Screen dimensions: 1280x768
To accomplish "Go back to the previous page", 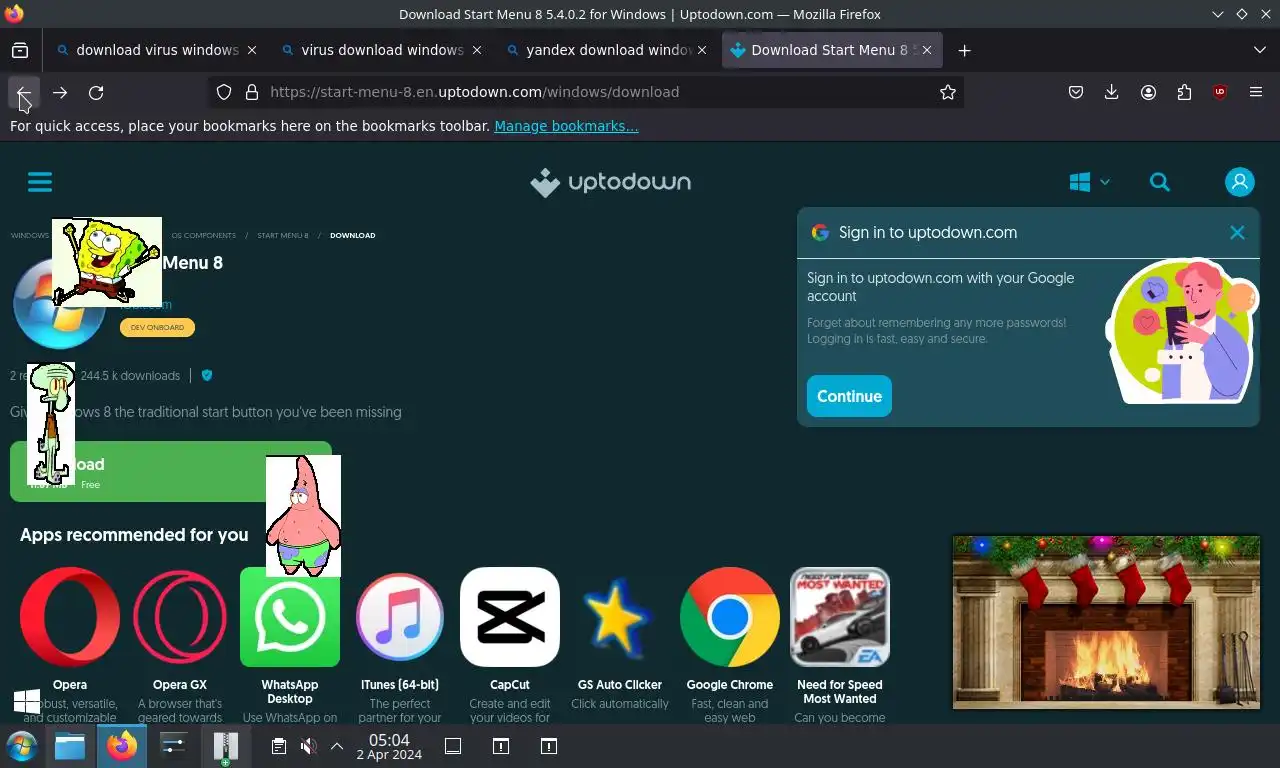I will coord(24,92).
